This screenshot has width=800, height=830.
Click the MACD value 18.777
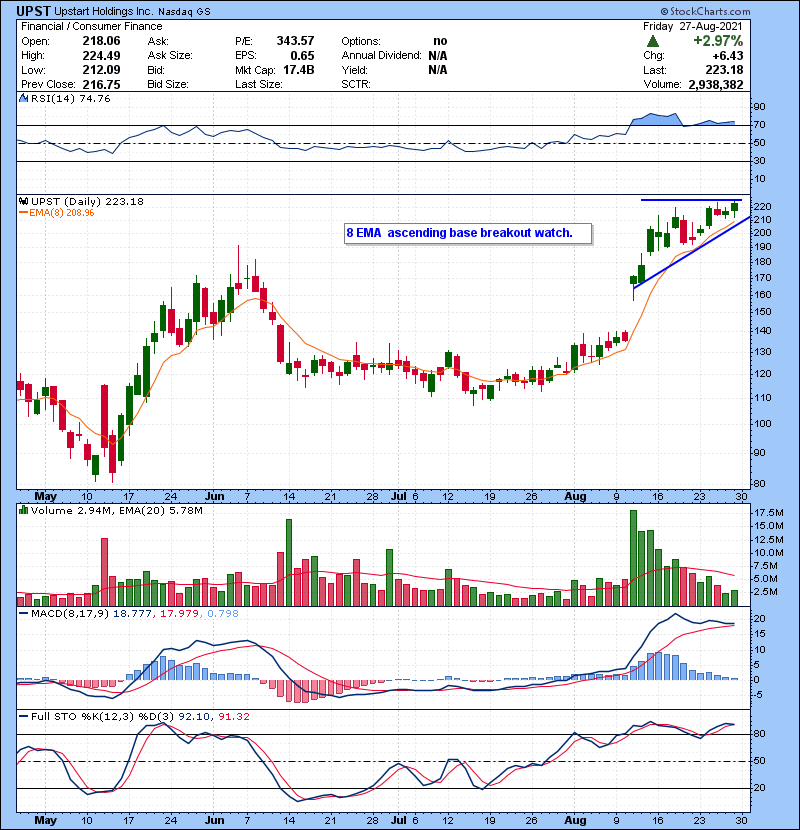pyautogui.click(x=132, y=614)
